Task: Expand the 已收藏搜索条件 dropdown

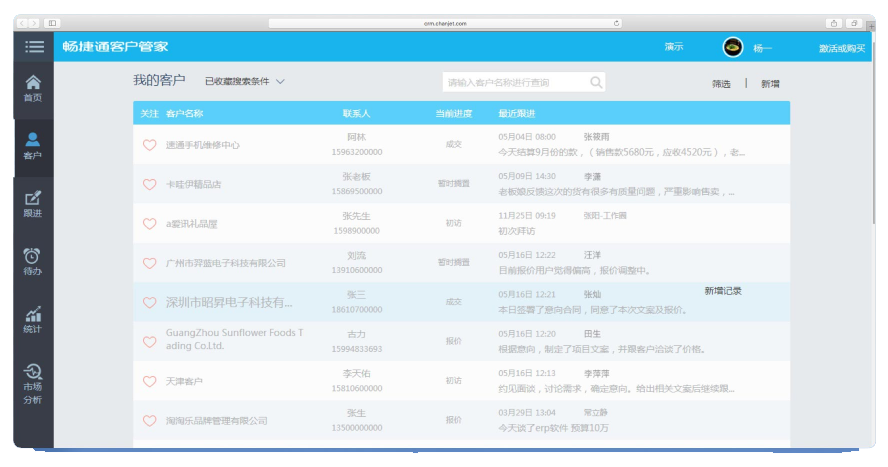Action: pyautogui.click(x=245, y=82)
